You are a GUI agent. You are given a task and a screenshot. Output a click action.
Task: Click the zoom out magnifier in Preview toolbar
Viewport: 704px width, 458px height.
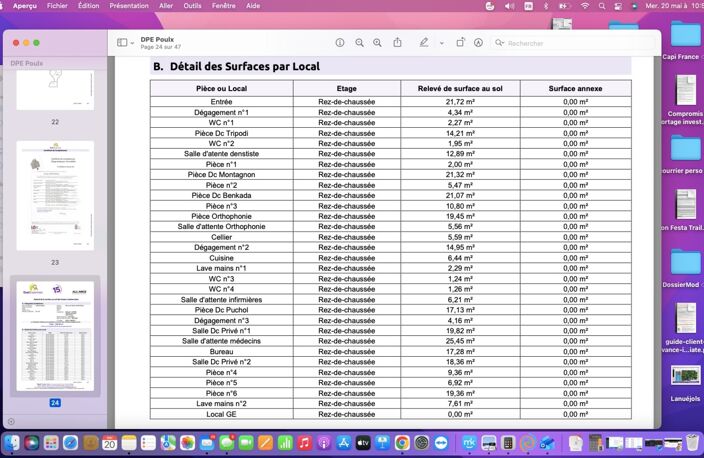click(x=359, y=43)
